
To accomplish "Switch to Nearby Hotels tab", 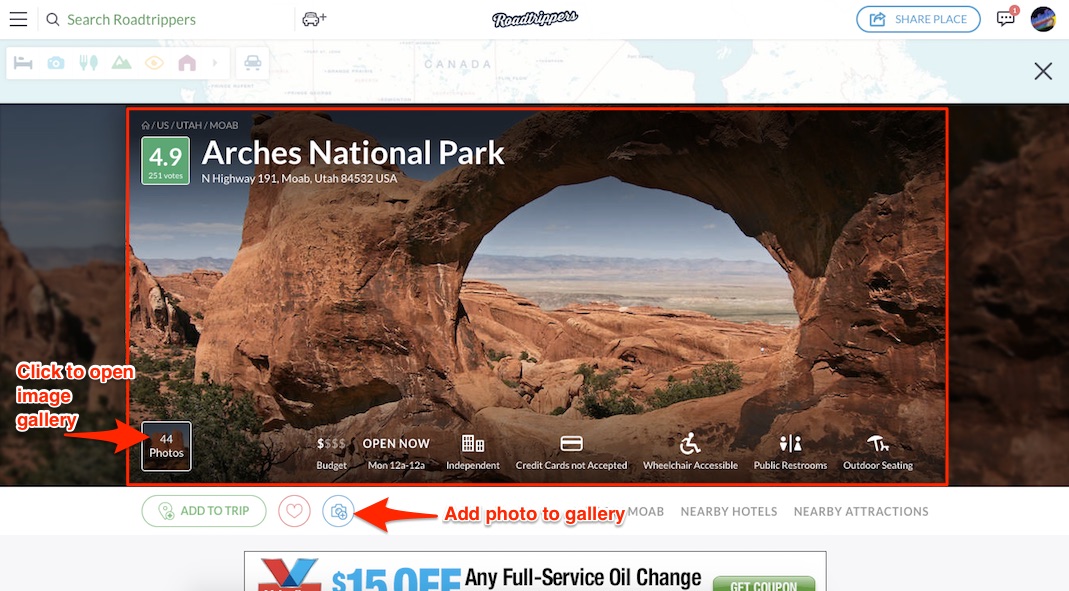I will tap(729, 511).
